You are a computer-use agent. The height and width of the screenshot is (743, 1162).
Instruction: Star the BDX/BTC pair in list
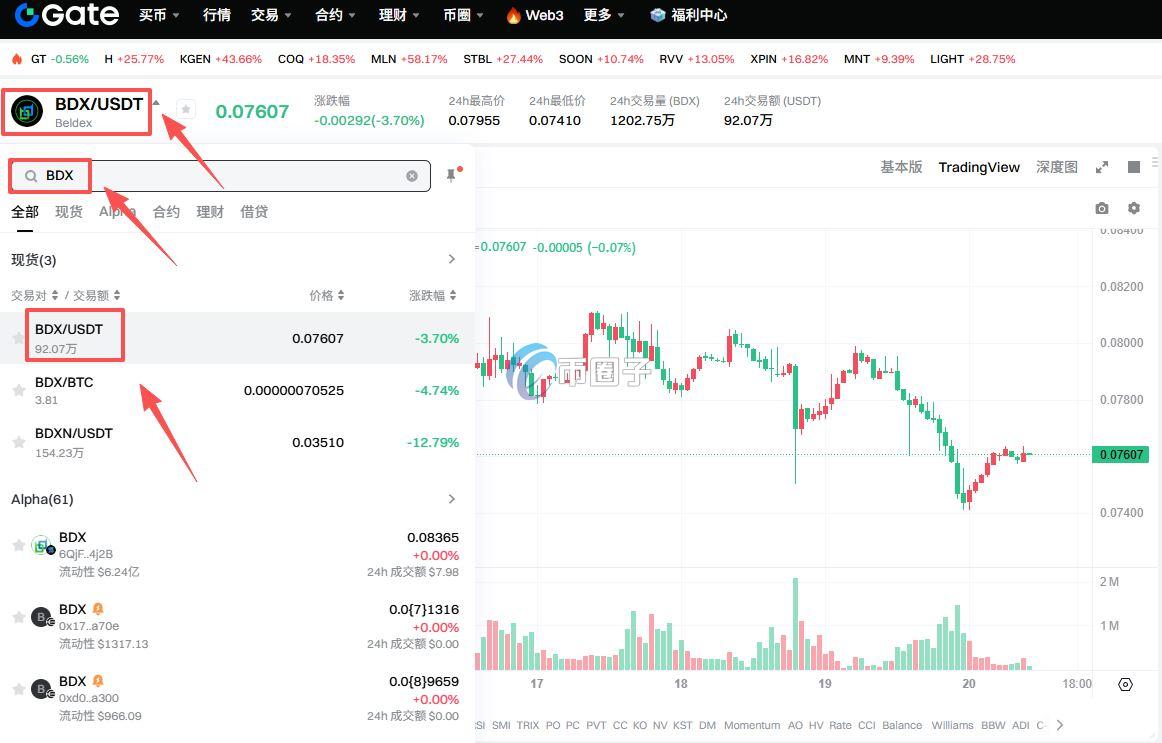18,390
